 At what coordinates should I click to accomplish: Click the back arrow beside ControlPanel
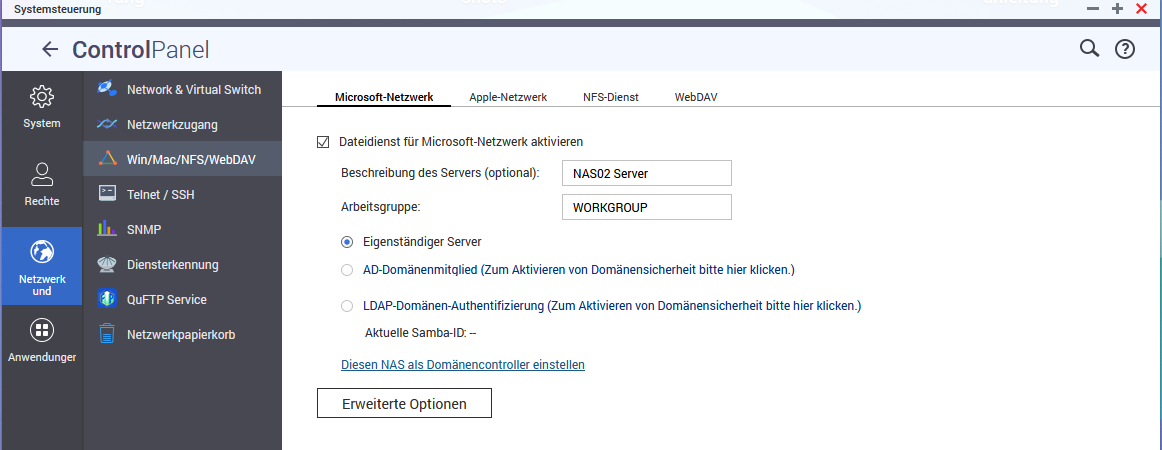50,50
